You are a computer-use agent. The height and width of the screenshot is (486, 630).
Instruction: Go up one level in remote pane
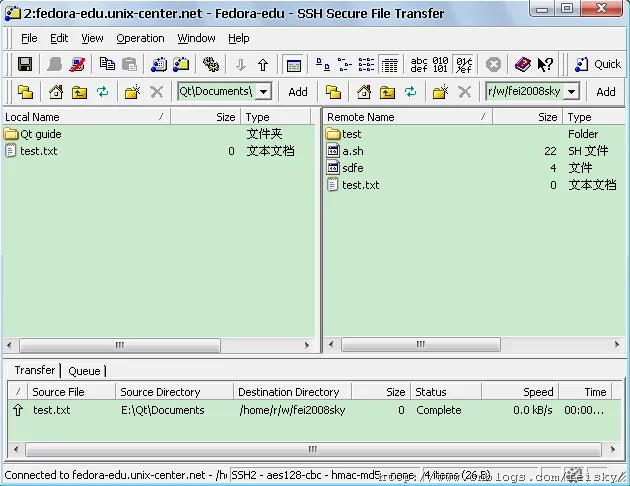click(x=387, y=92)
